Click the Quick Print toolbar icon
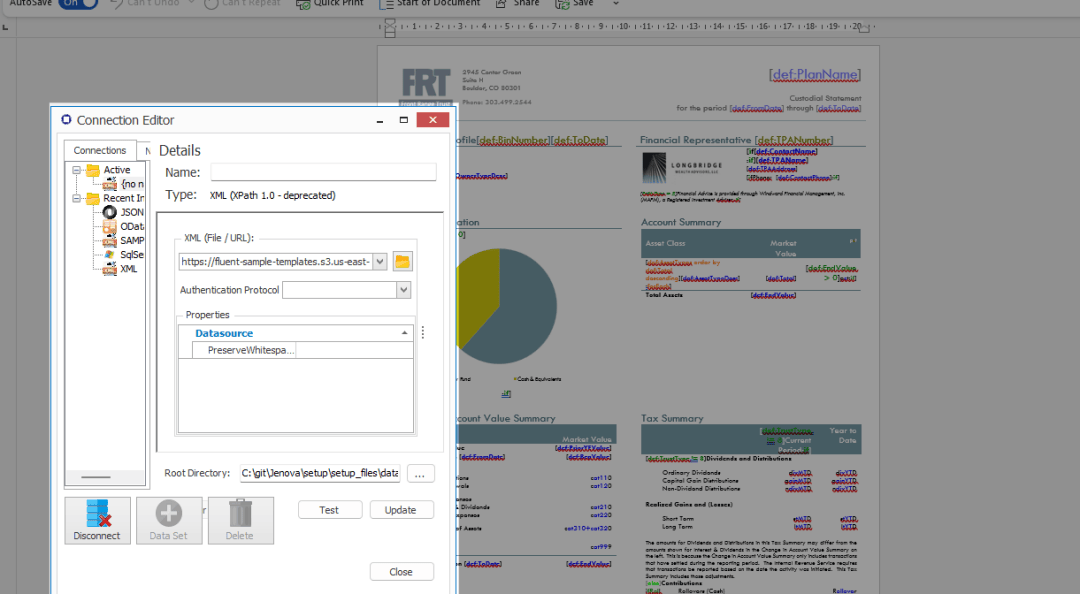Image resolution: width=1080 pixels, height=594 pixels. (303, 4)
